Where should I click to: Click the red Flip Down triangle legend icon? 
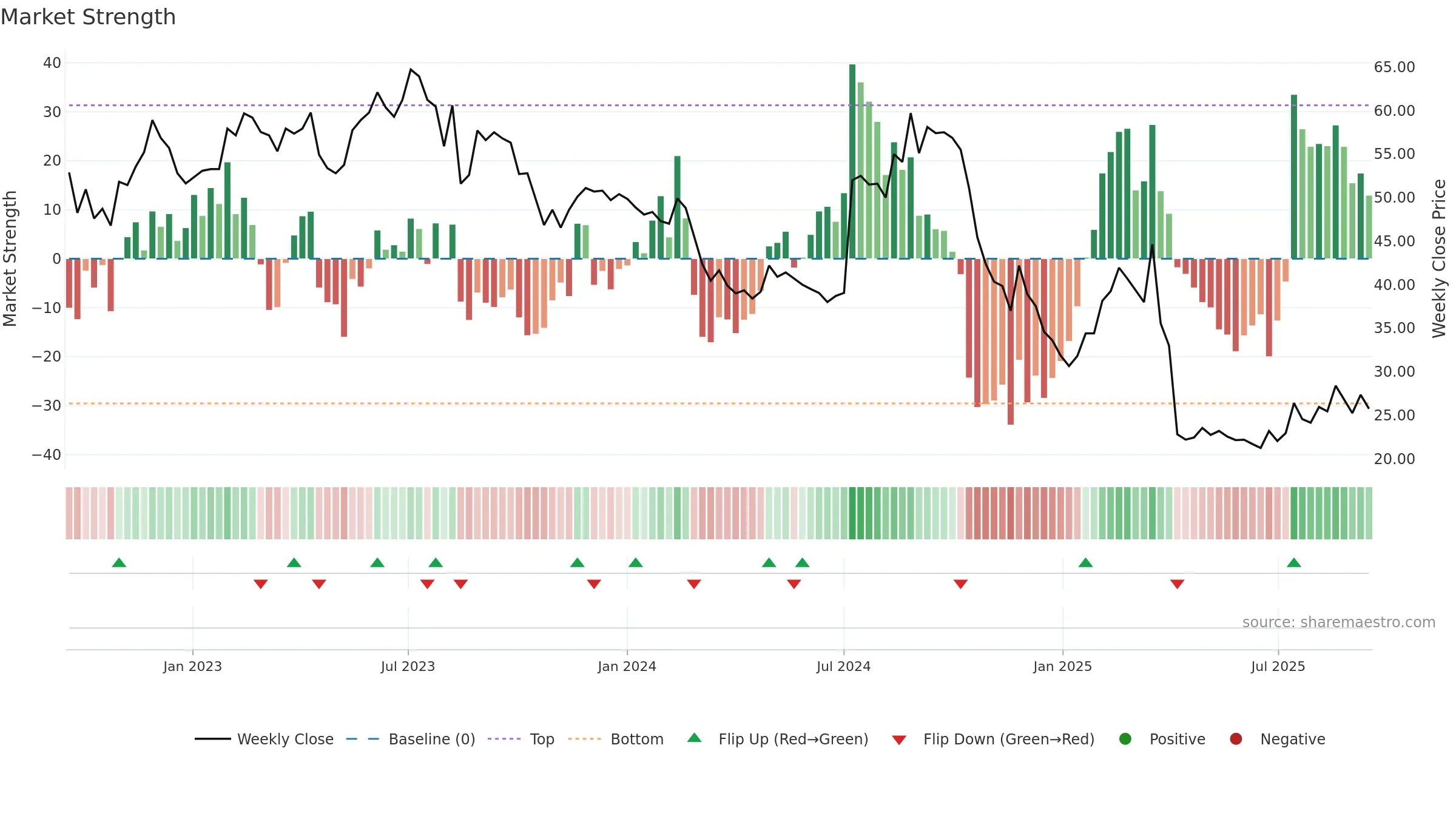tap(899, 740)
